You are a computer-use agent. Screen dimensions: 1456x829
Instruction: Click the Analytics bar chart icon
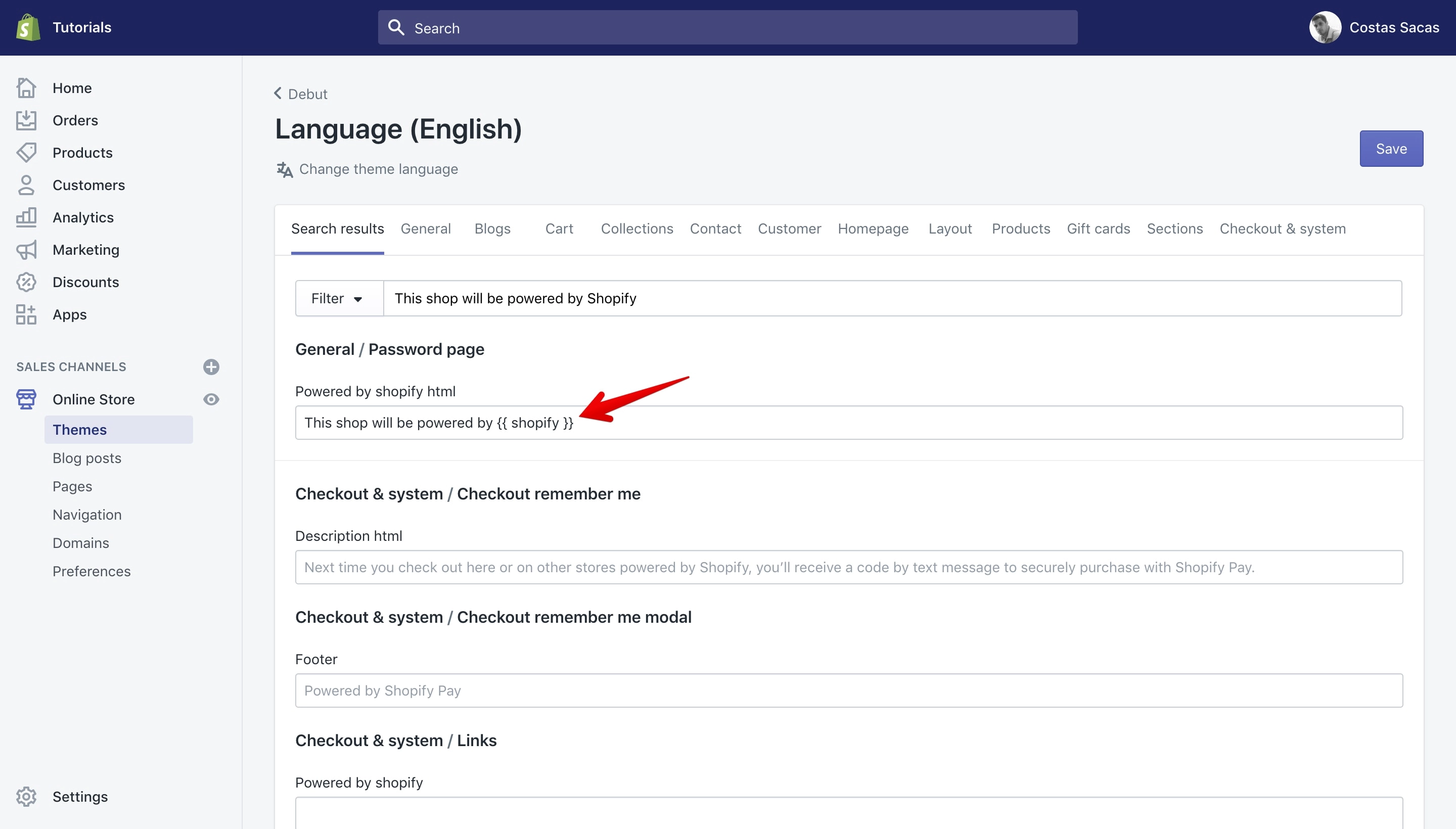[x=26, y=217]
